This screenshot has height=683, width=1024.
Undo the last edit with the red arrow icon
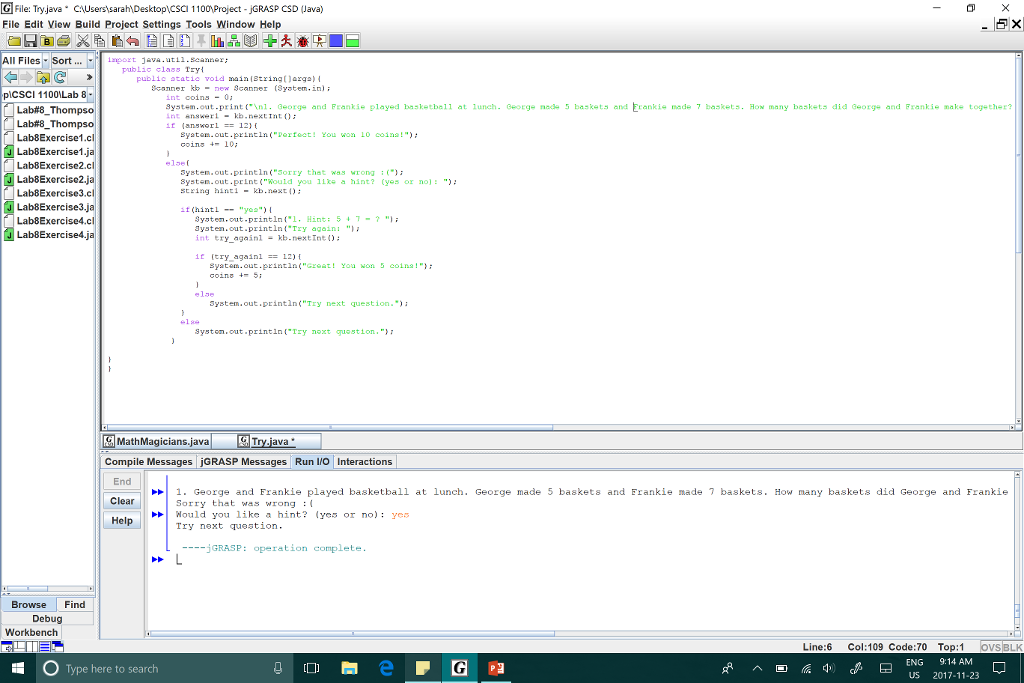click(x=133, y=40)
